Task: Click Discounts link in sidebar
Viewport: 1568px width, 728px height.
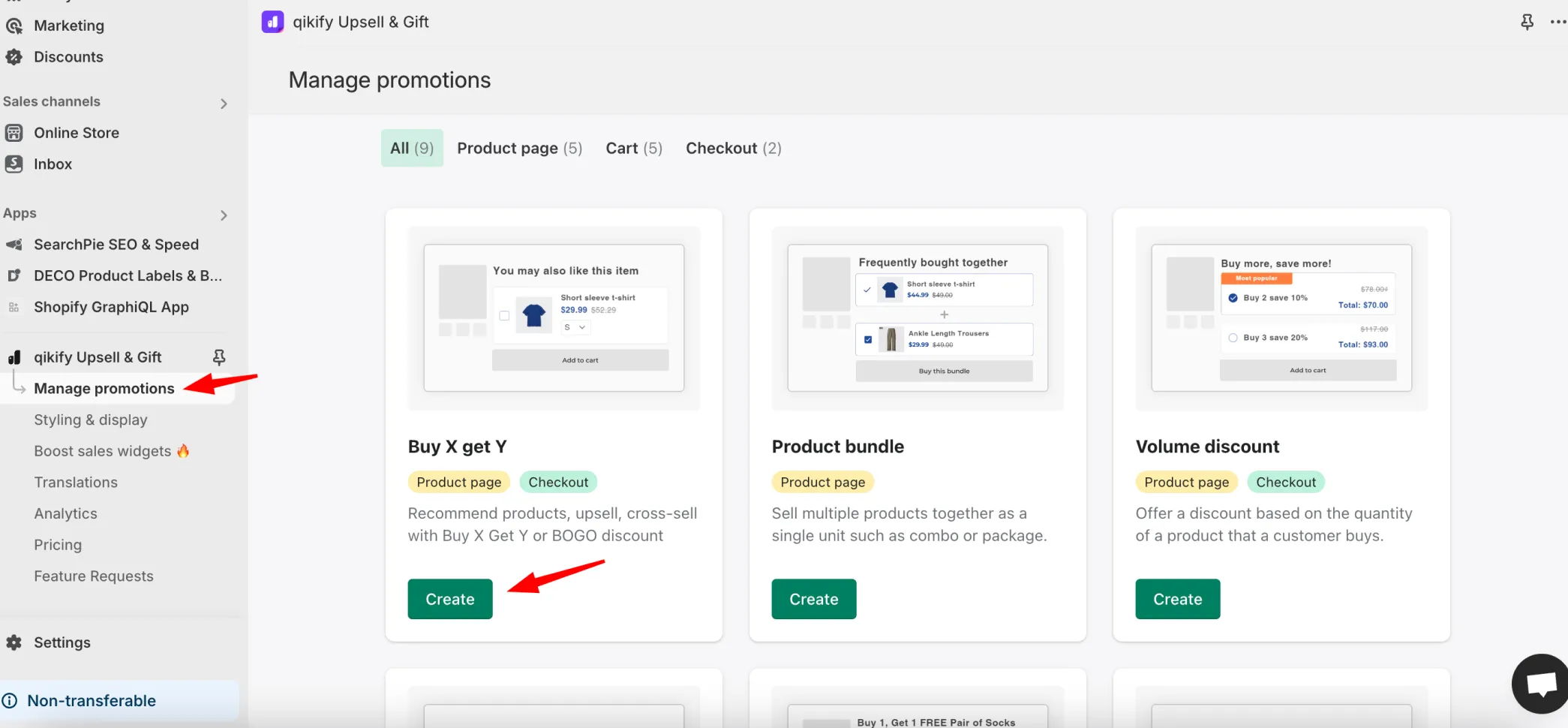Action: [68, 57]
